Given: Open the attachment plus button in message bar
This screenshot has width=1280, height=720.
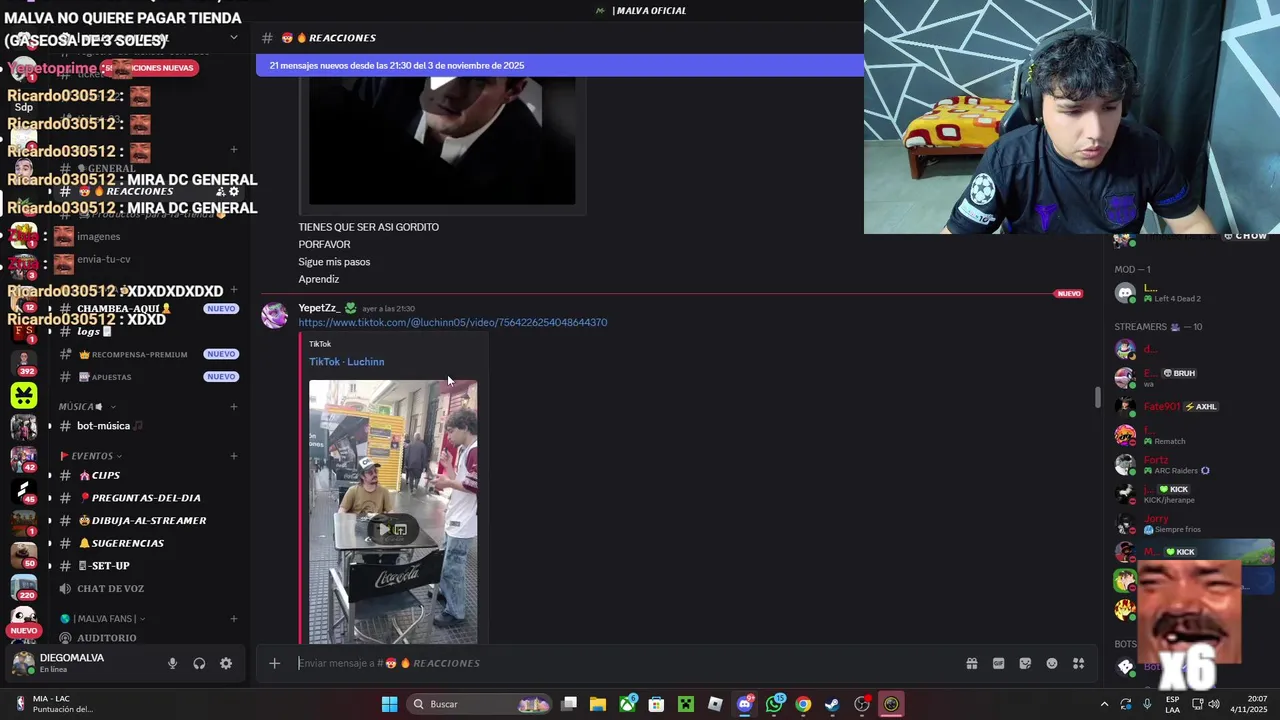Looking at the screenshot, I should (274, 663).
